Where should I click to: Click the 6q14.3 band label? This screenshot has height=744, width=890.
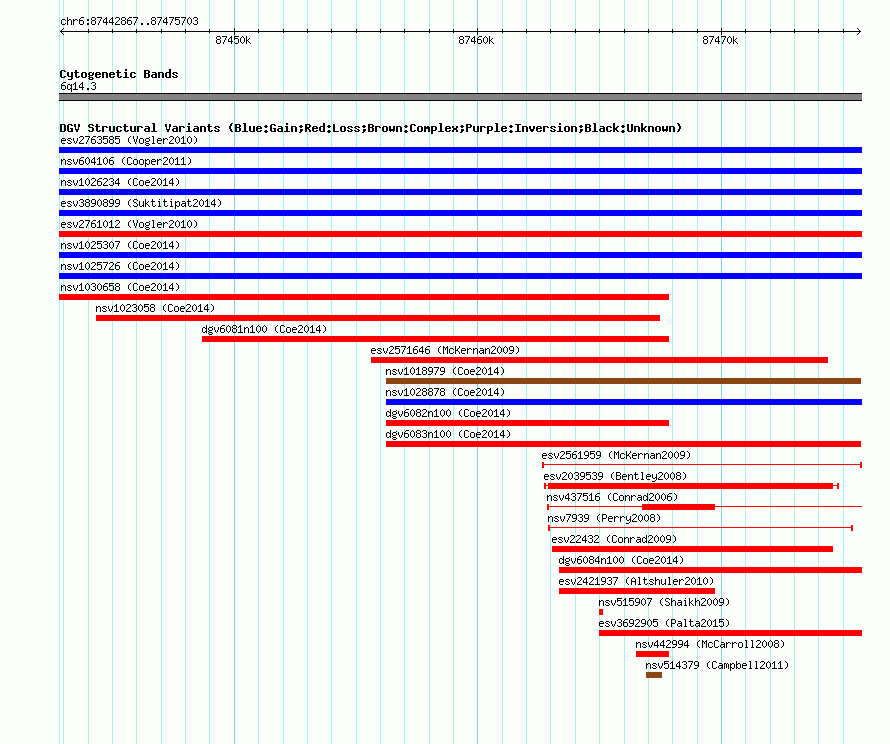click(x=78, y=86)
